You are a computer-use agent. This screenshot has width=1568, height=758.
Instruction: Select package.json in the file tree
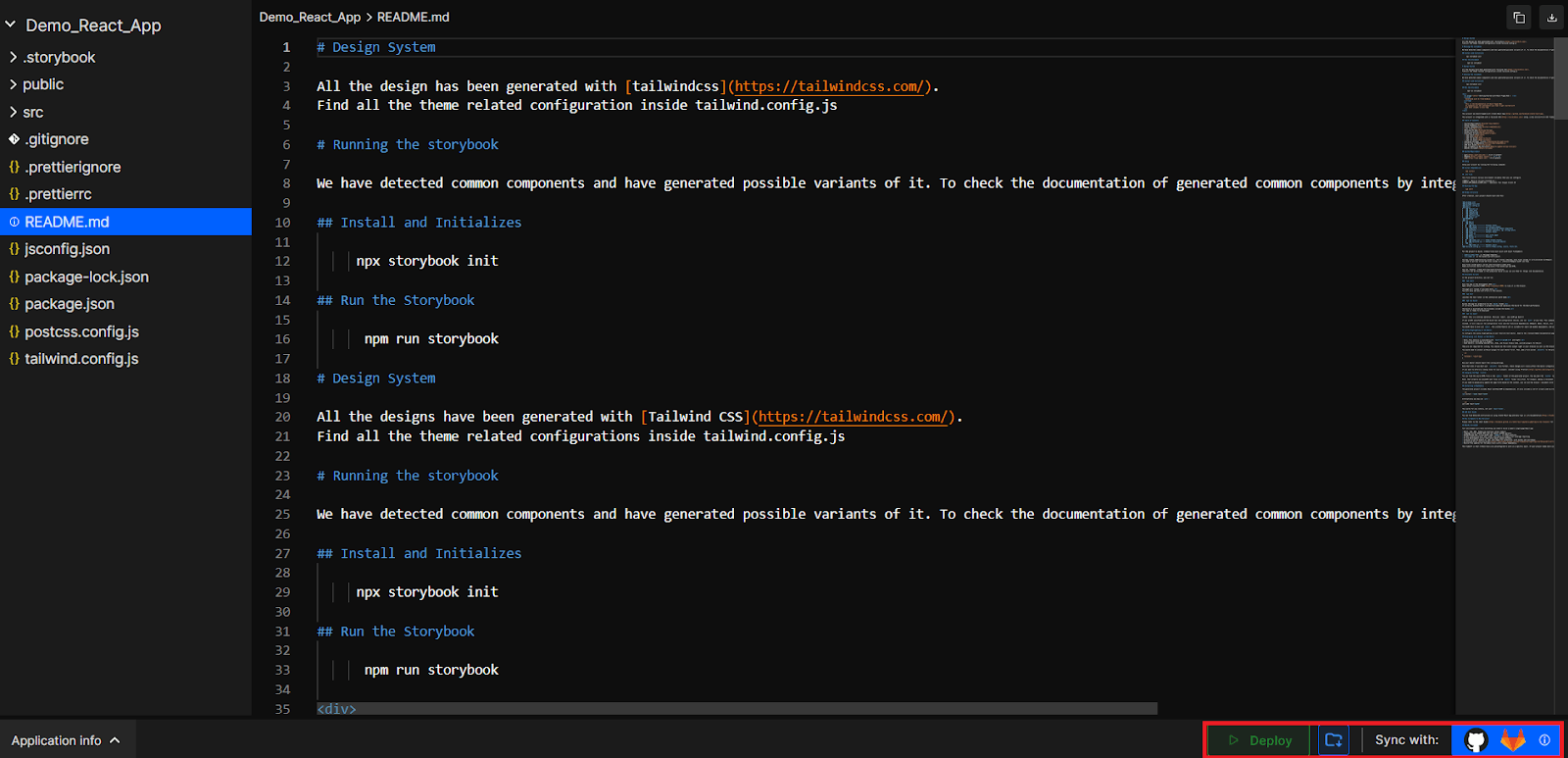tap(70, 304)
